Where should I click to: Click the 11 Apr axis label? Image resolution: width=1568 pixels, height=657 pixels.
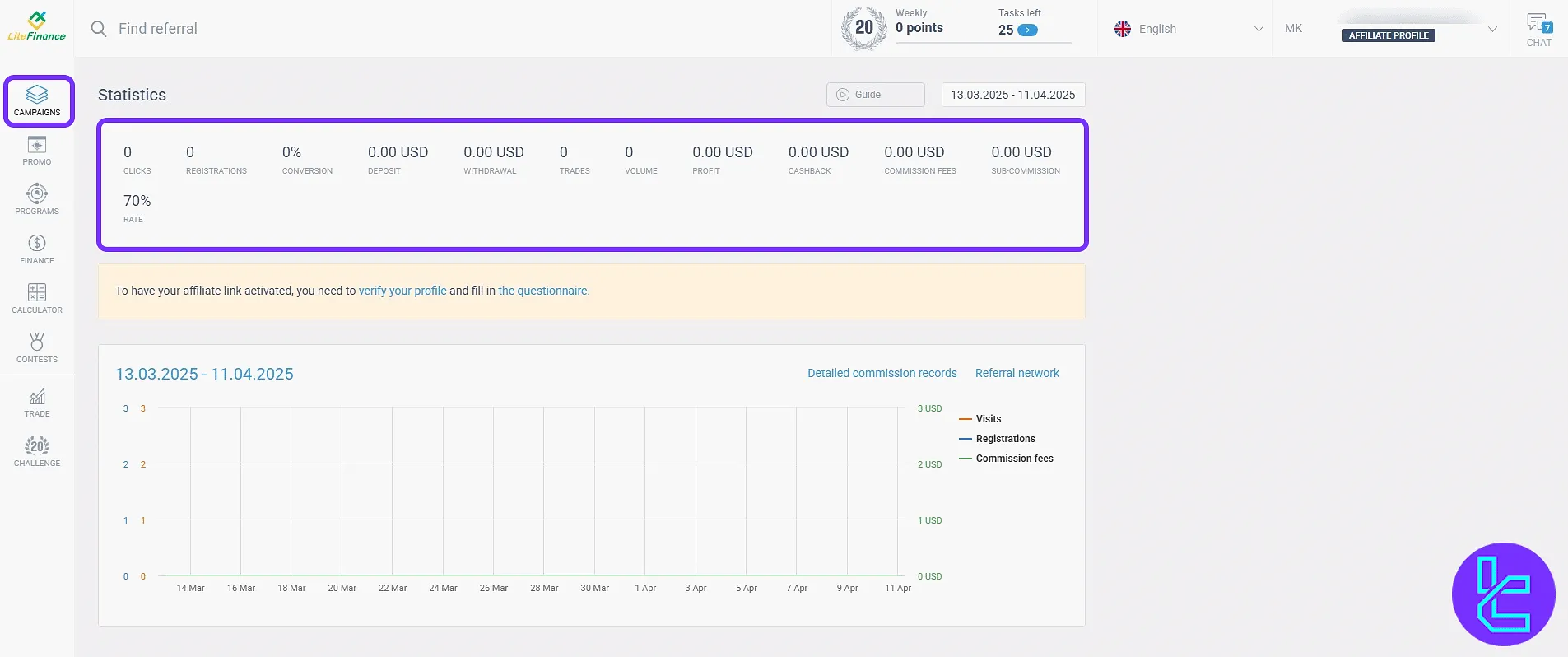[x=898, y=588]
